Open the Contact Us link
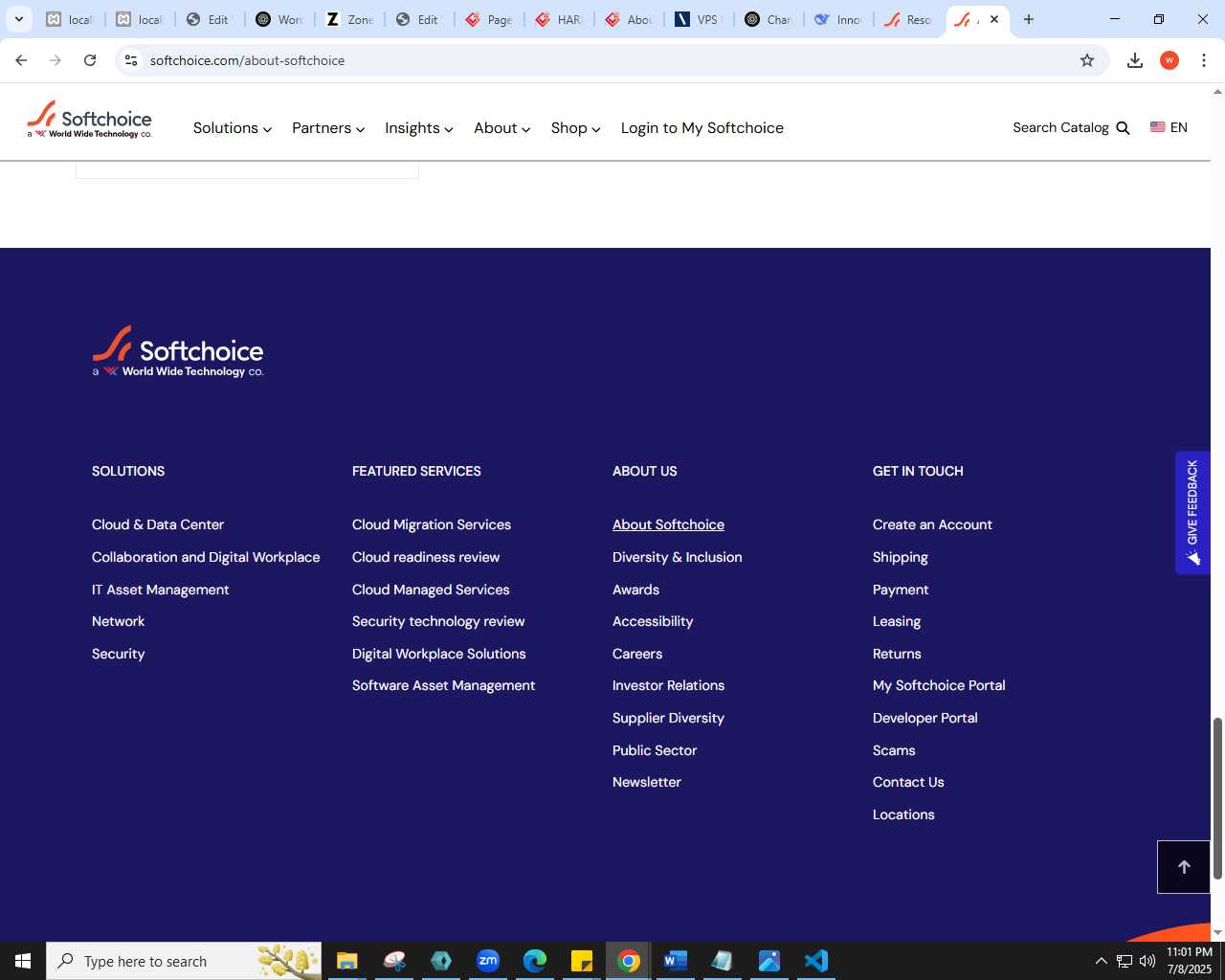This screenshot has height=980, width=1225. coord(908,782)
